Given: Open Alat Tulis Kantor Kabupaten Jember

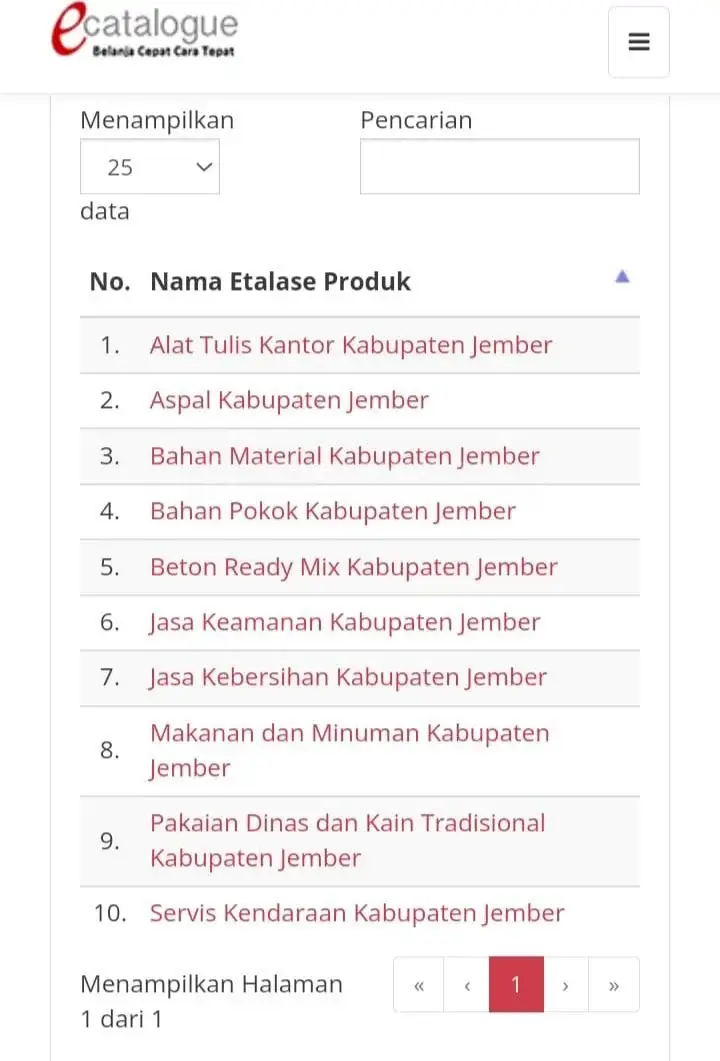Looking at the screenshot, I should (351, 345).
